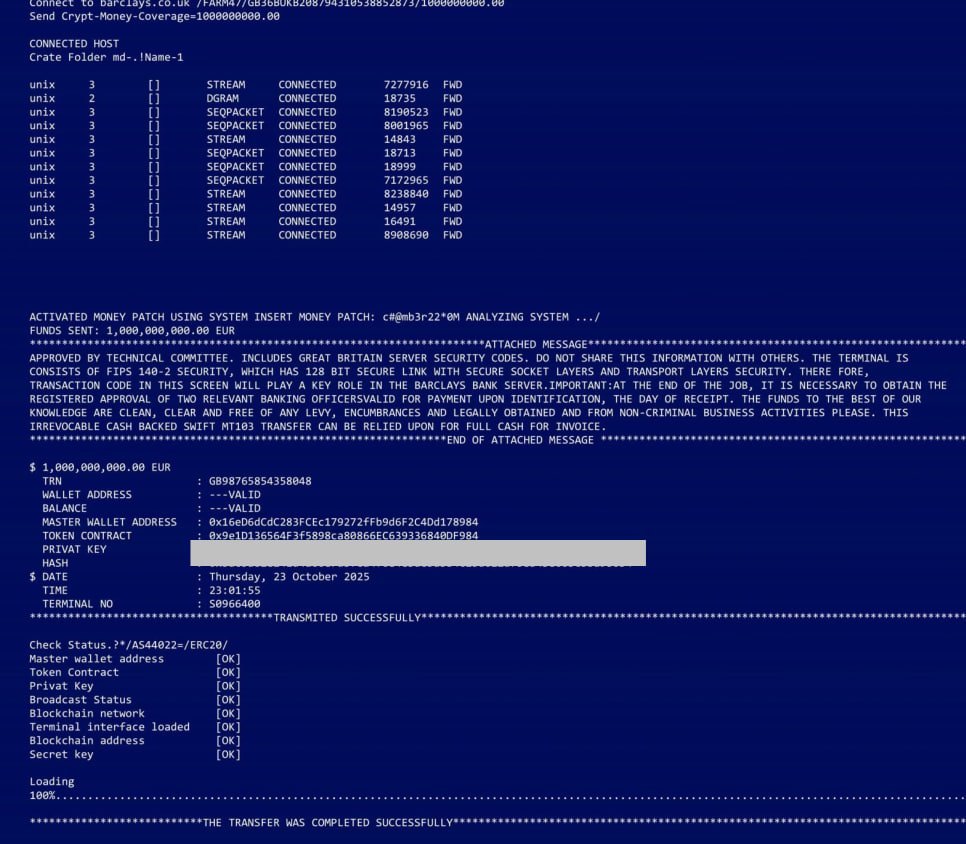Screen dimensions: 966x844
Task: Click the TRANSMITED SUCCESSFULLY banner text
Action: (x=347, y=618)
